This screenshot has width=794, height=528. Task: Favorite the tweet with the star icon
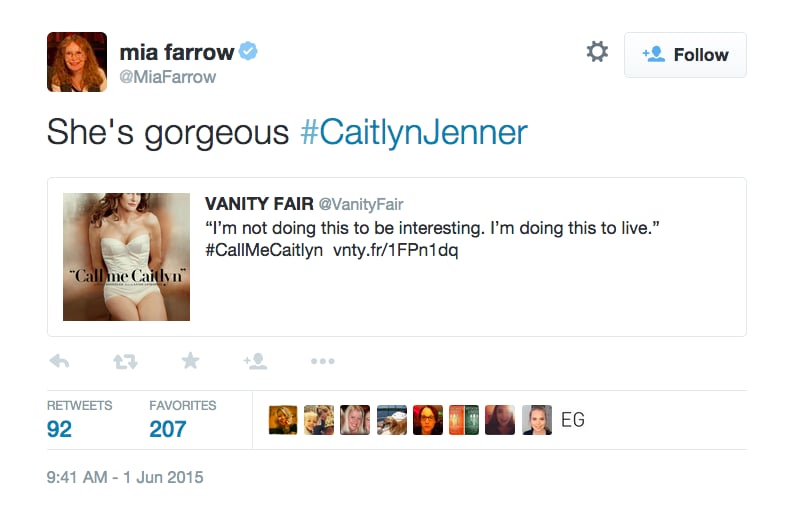point(190,361)
